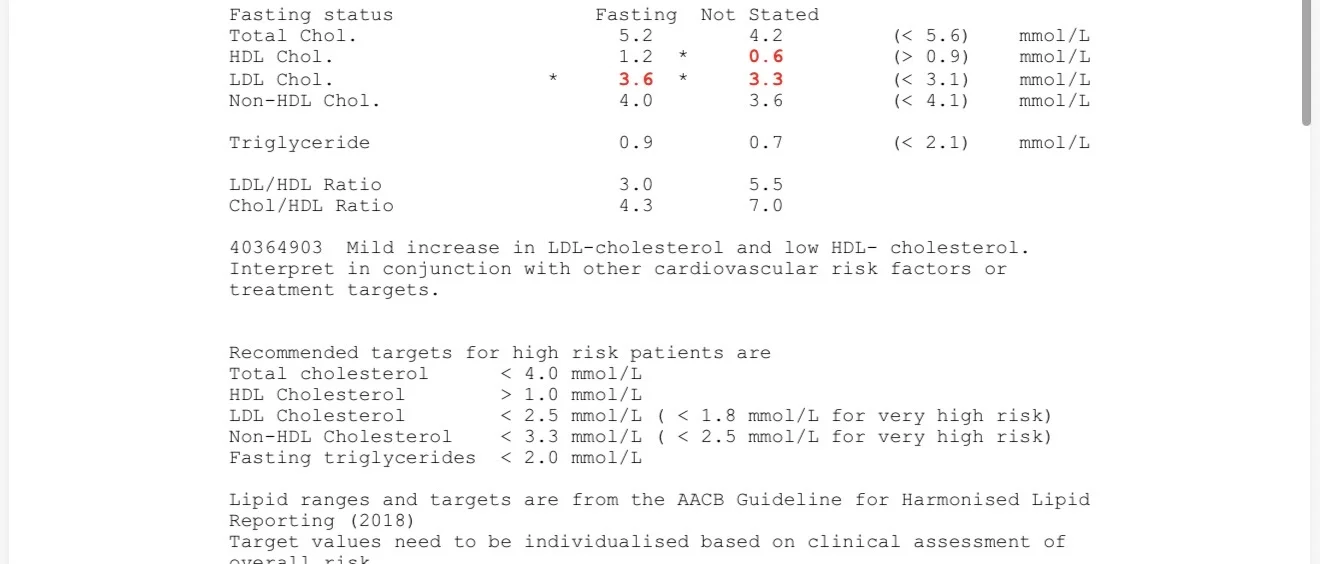Click the Not Stated column header
Image resolution: width=1320 pixels, height=564 pixels.
pos(760,15)
